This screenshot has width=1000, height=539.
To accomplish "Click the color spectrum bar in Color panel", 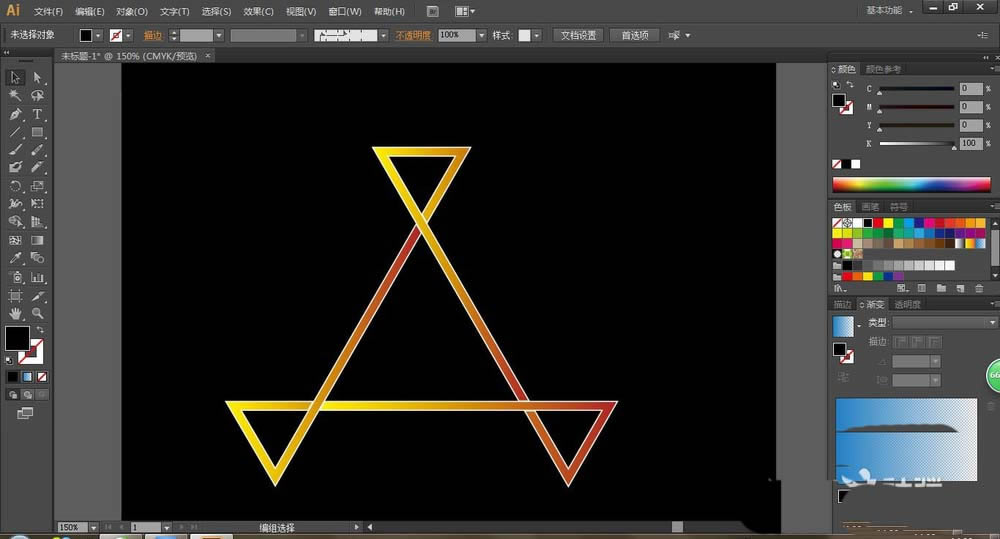I will point(911,185).
